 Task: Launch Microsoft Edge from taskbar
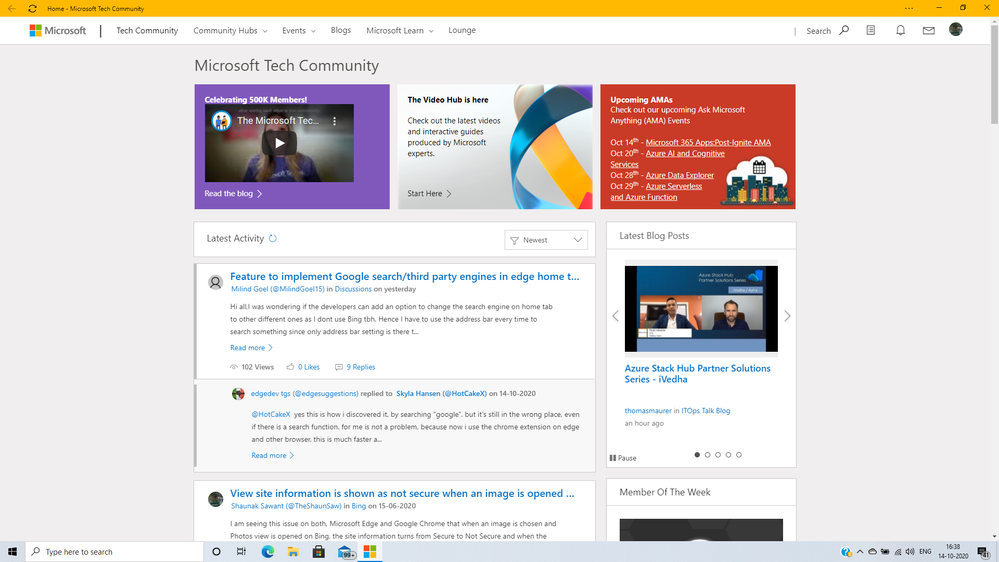(x=268, y=552)
